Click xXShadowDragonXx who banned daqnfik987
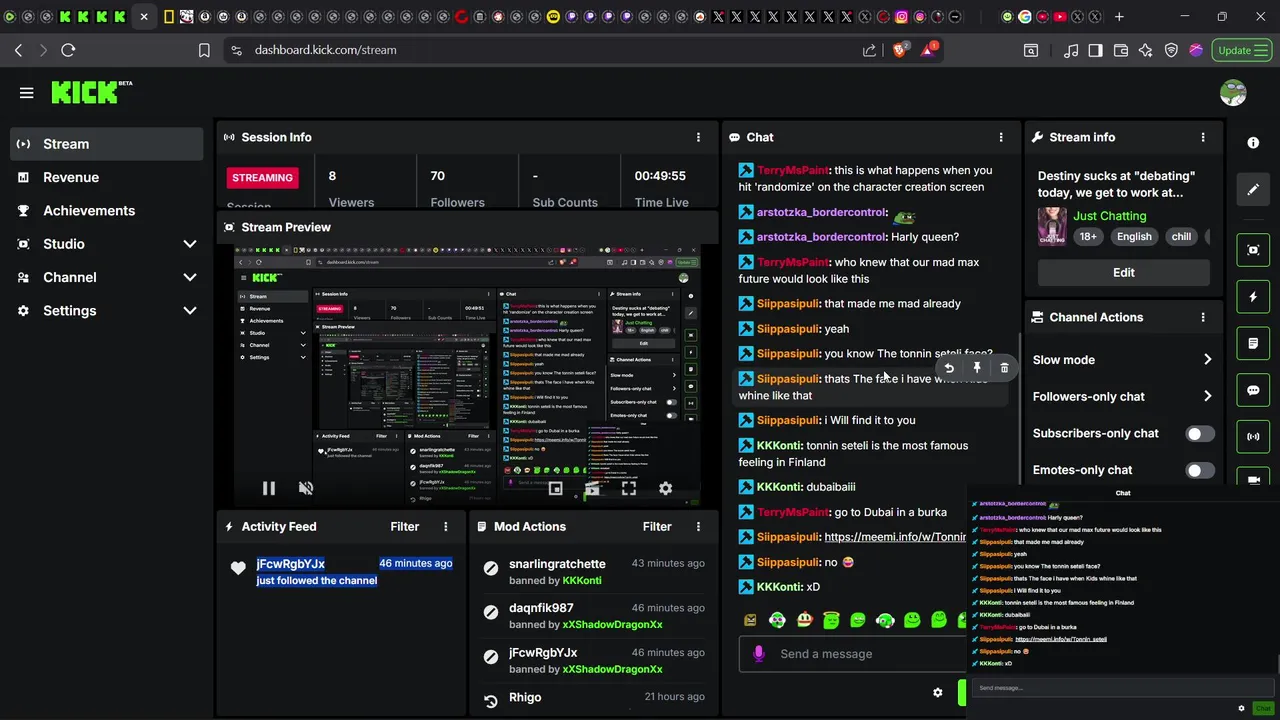 click(613, 625)
